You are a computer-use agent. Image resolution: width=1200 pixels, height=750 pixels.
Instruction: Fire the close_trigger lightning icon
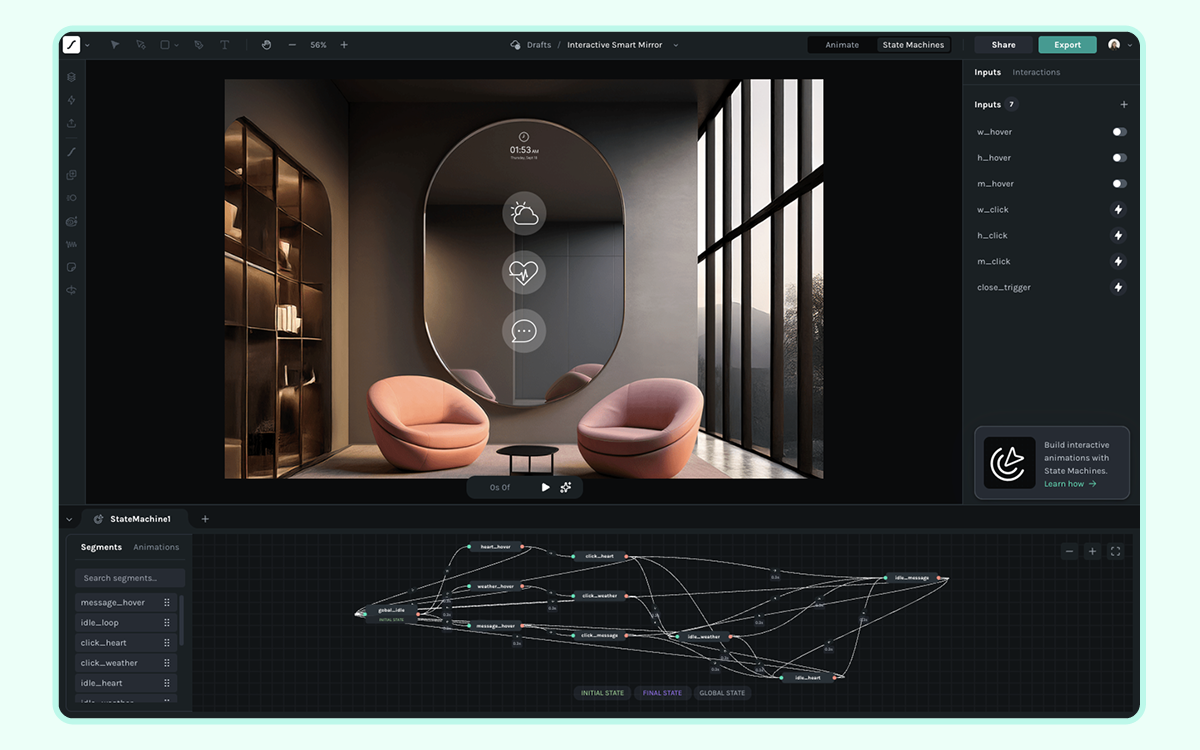point(1118,288)
